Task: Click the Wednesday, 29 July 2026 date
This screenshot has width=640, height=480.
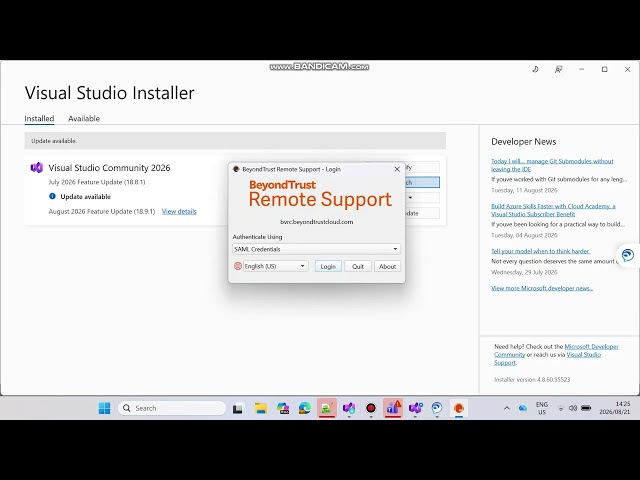Action: click(524, 272)
